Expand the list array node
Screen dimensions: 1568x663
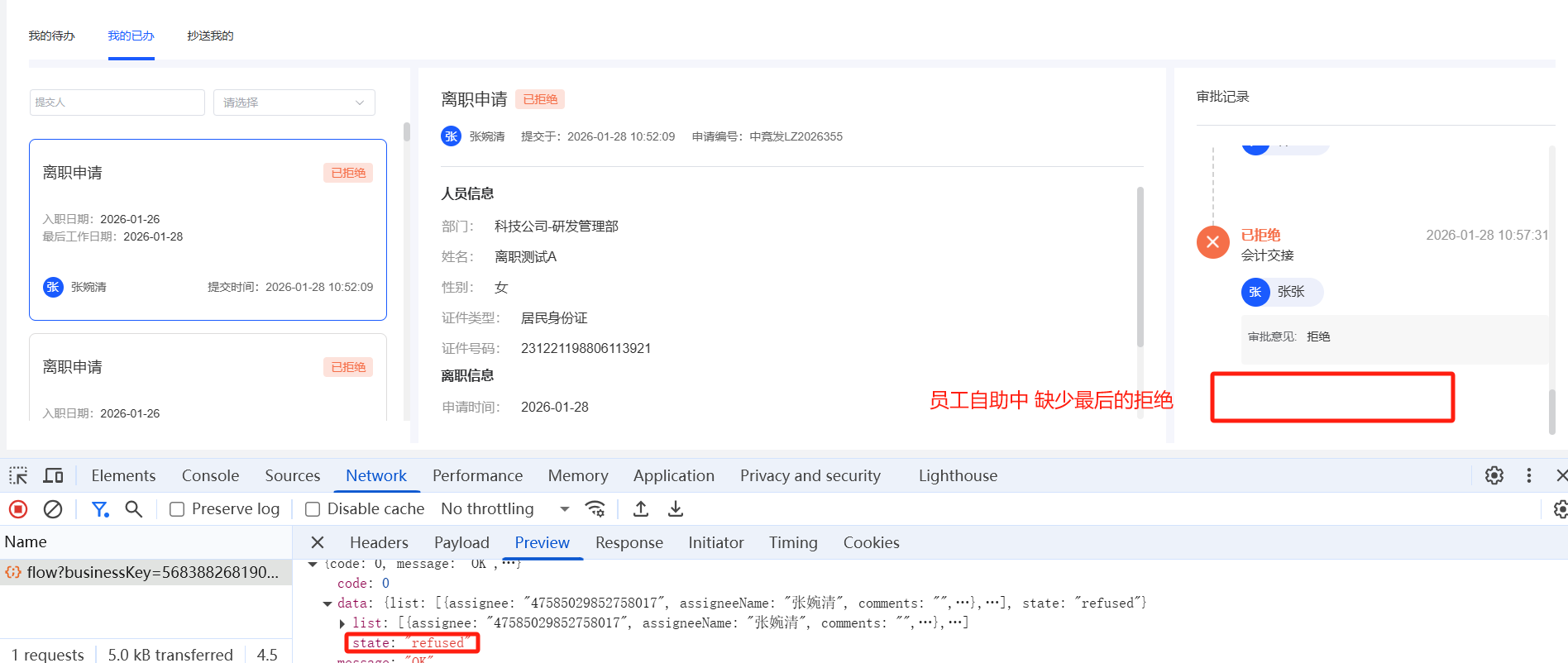[x=342, y=623]
